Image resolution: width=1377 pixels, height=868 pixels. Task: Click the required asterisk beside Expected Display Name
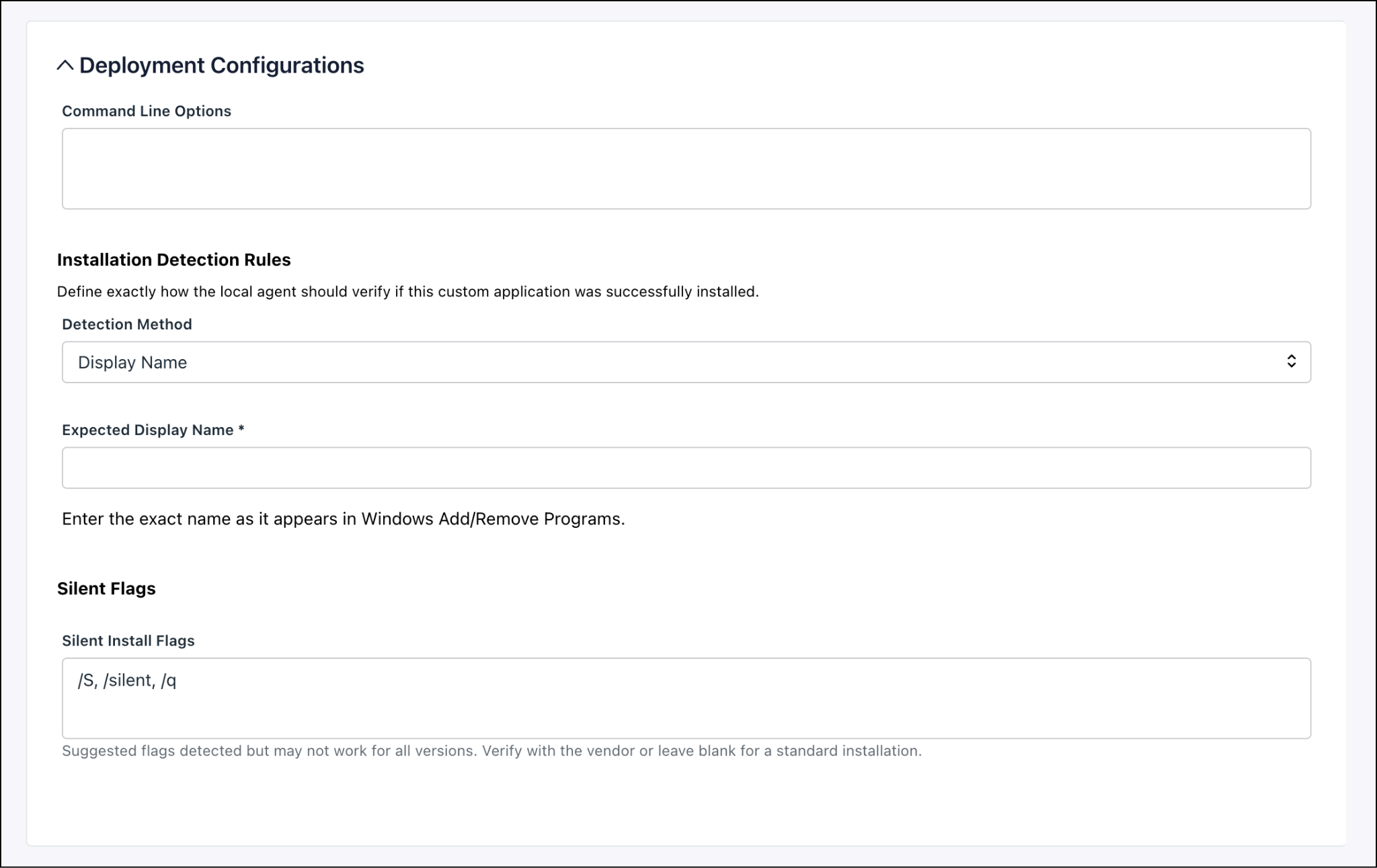click(x=241, y=429)
